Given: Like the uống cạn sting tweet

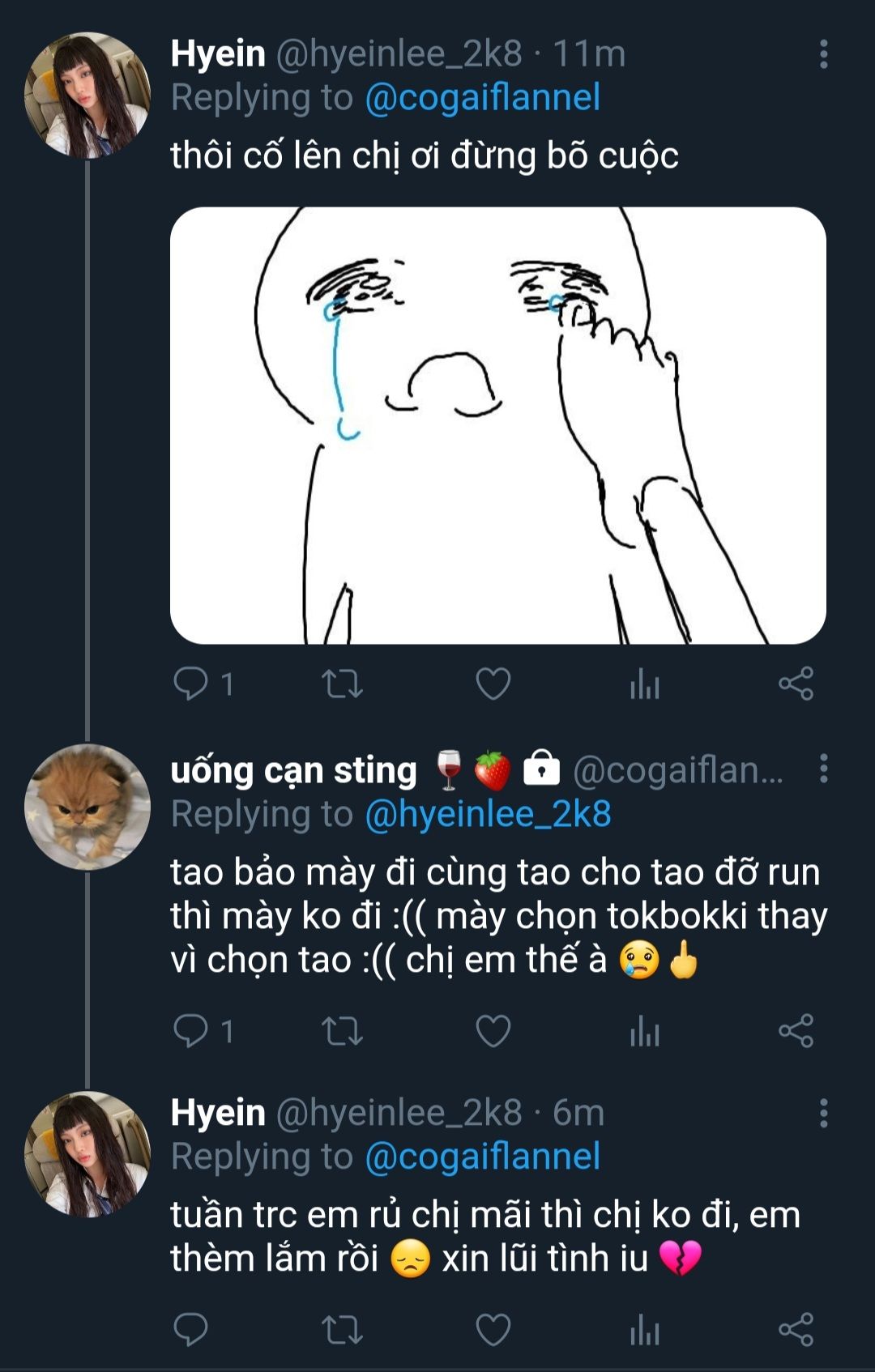Looking at the screenshot, I should point(493,1030).
